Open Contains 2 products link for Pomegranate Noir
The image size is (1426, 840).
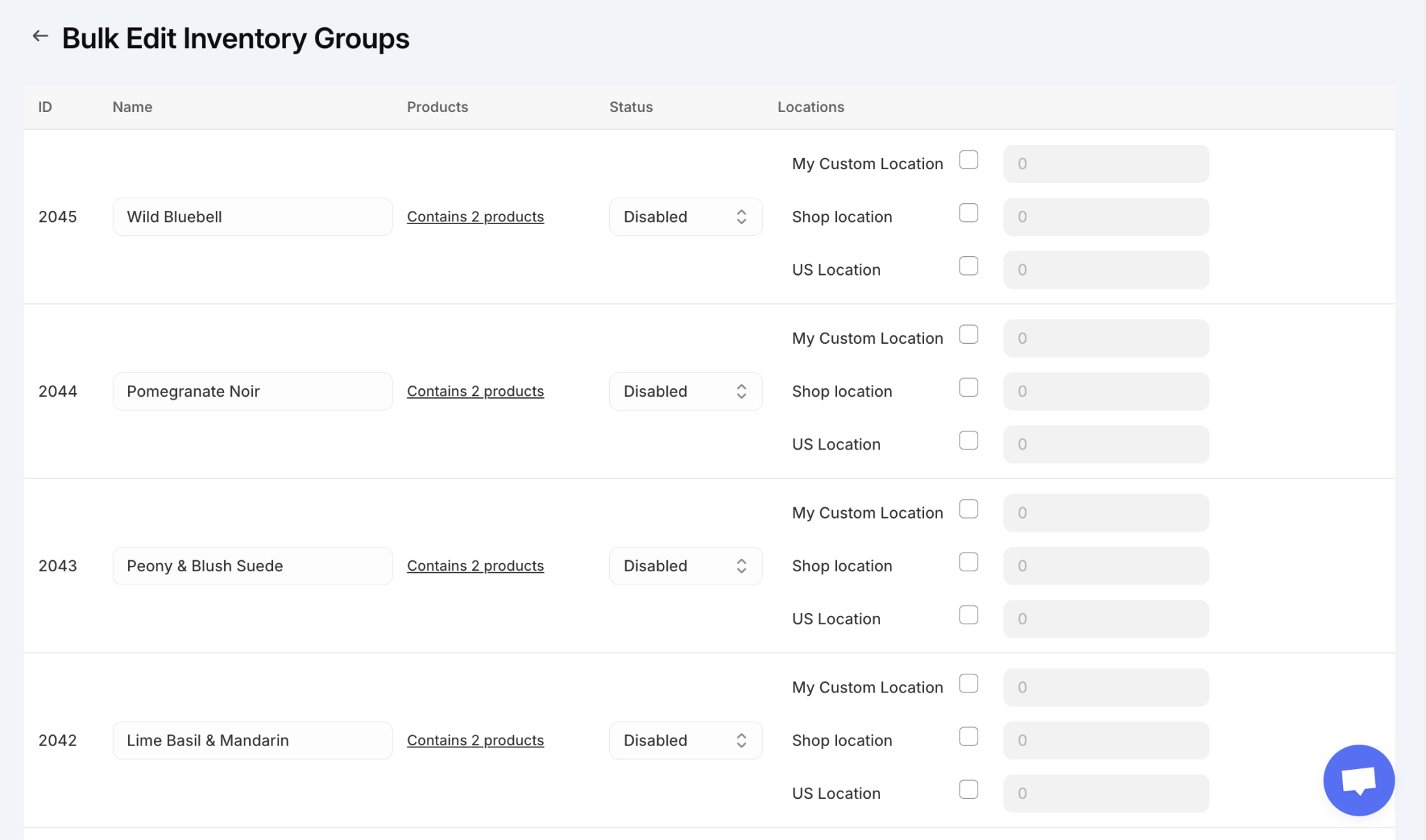click(x=476, y=392)
